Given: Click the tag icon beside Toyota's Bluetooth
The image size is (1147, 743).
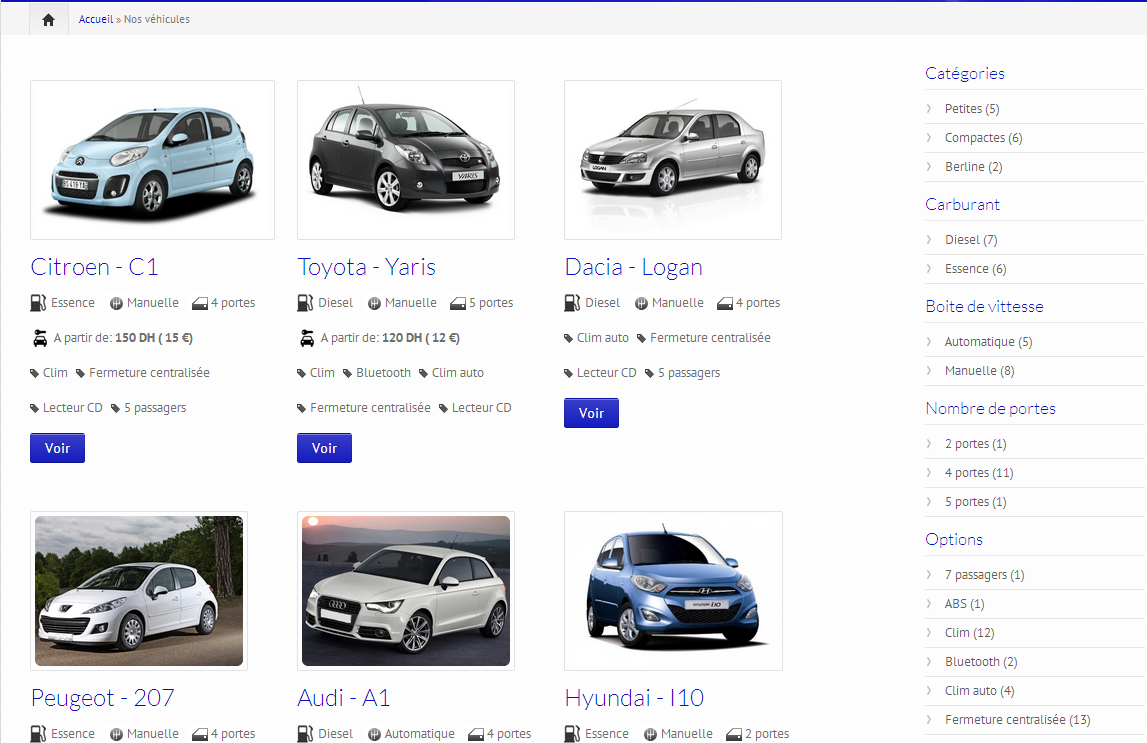Looking at the screenshot, I should tap(347, 374).
